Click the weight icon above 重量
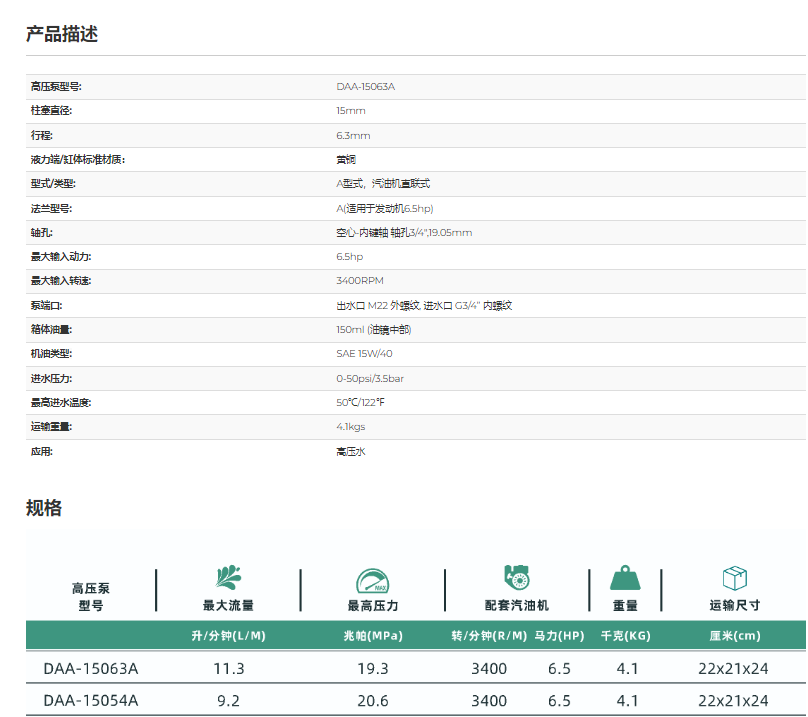 pos(625,578)
